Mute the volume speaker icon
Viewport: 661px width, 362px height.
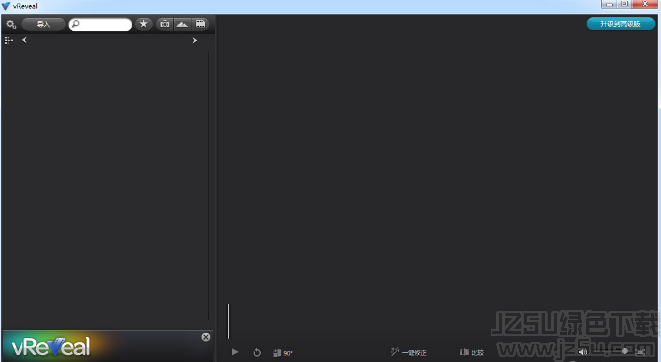click(x=583, y=352)
